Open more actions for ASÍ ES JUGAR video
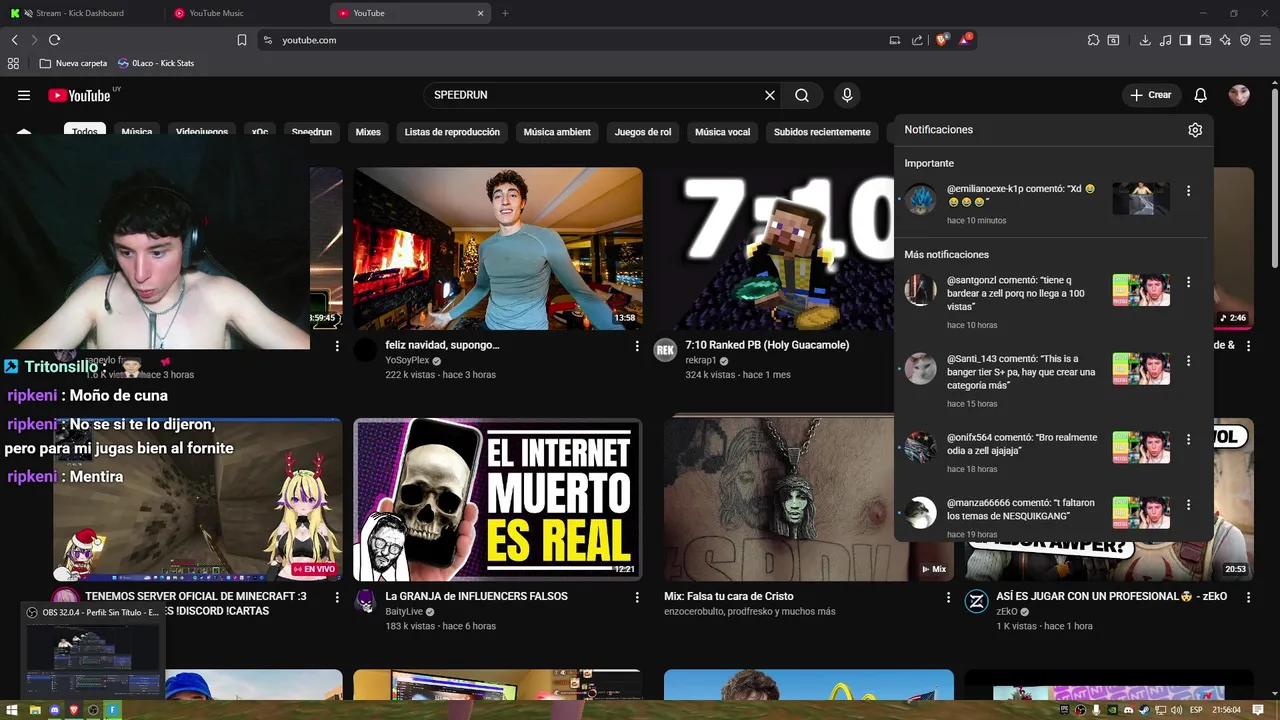Screen dimensions: 1280x720 1248,597
